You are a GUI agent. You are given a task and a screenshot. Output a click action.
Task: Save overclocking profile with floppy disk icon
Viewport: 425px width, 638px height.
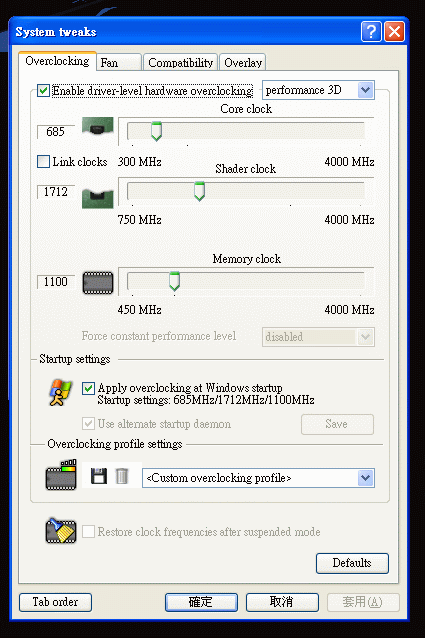tap(98, 476)
